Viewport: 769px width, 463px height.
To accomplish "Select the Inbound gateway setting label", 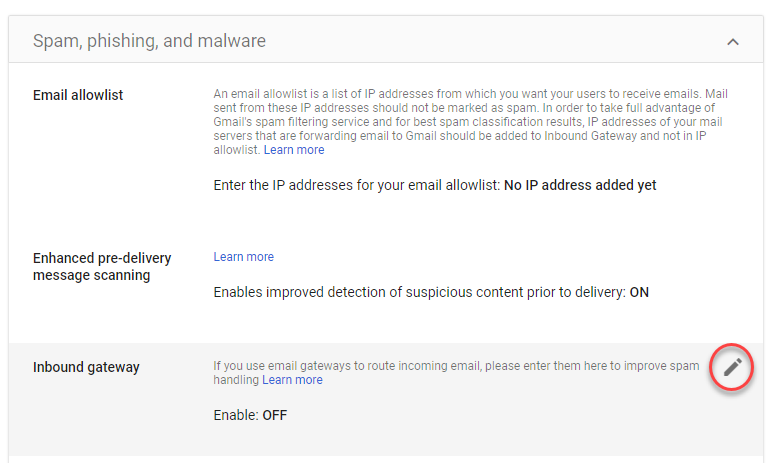I will pos(86,367).
